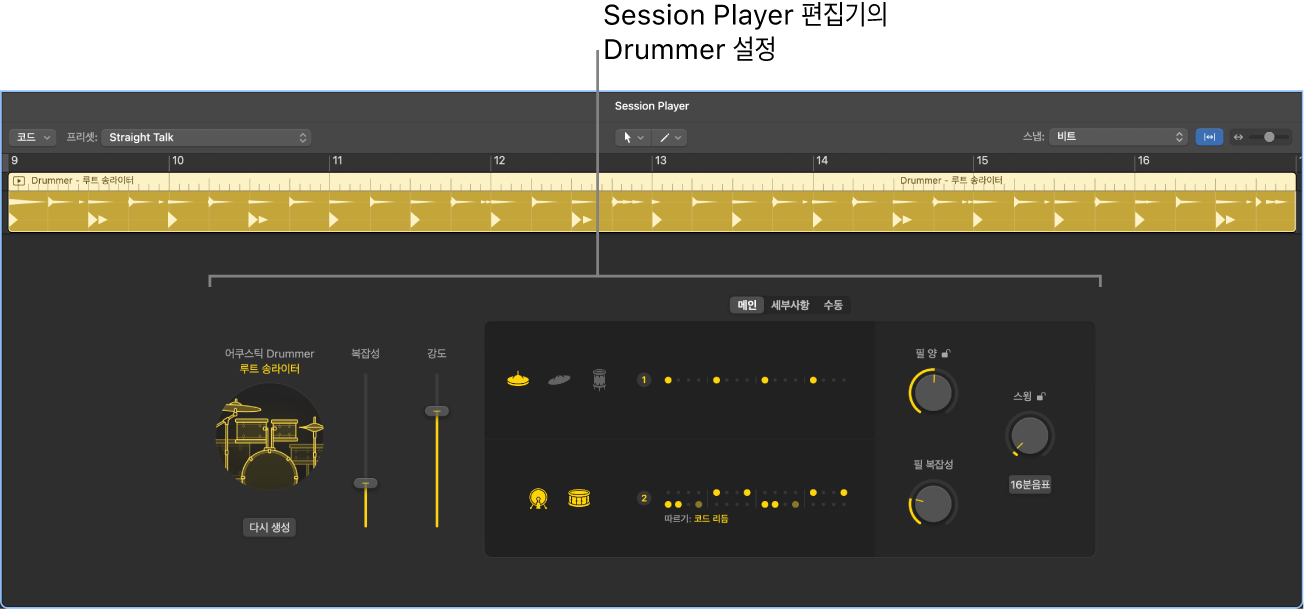Toggle the lock icon beside 필 양
1306x609 pixels.
click(946, 353)
